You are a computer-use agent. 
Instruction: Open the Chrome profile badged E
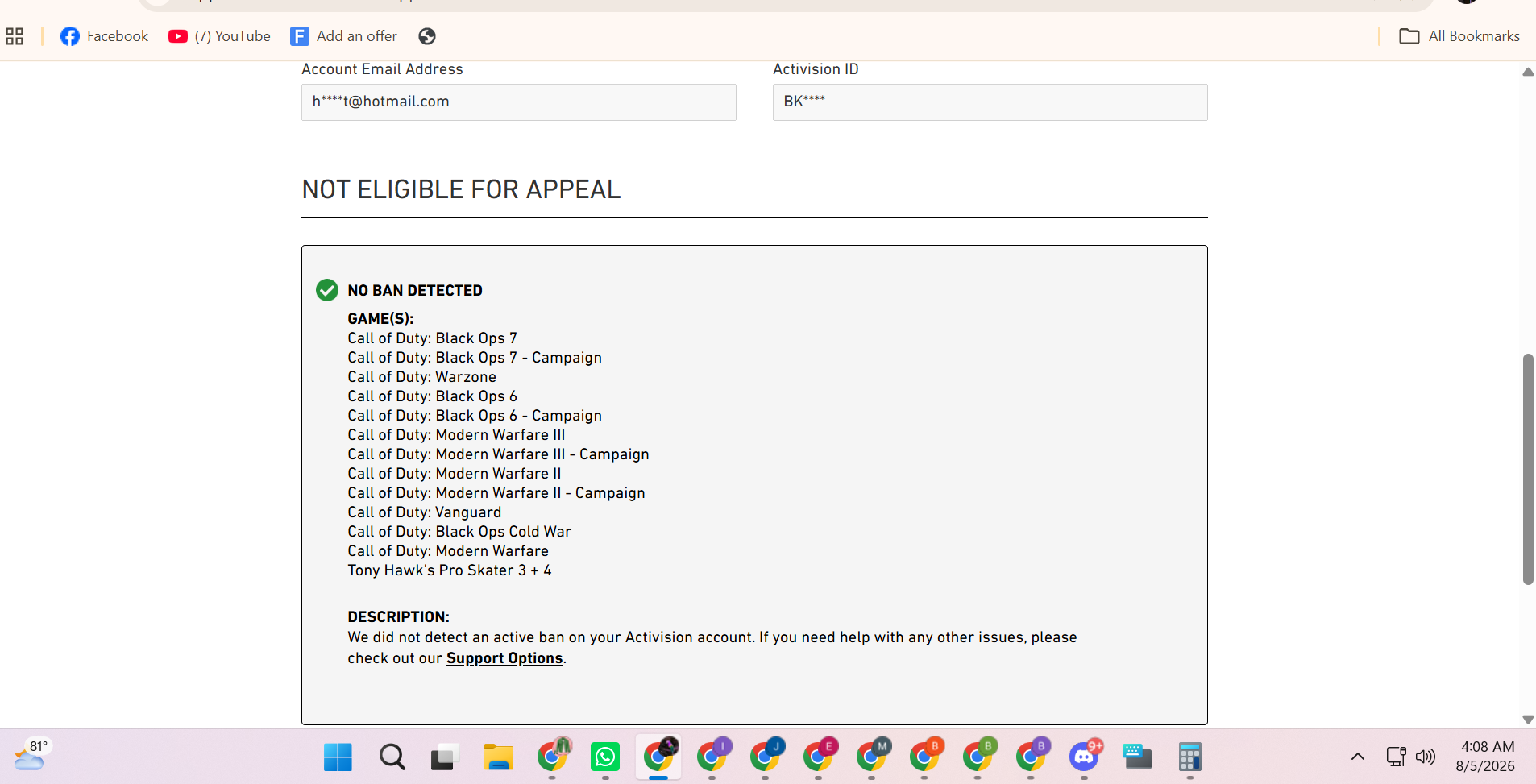pos(819,756)
